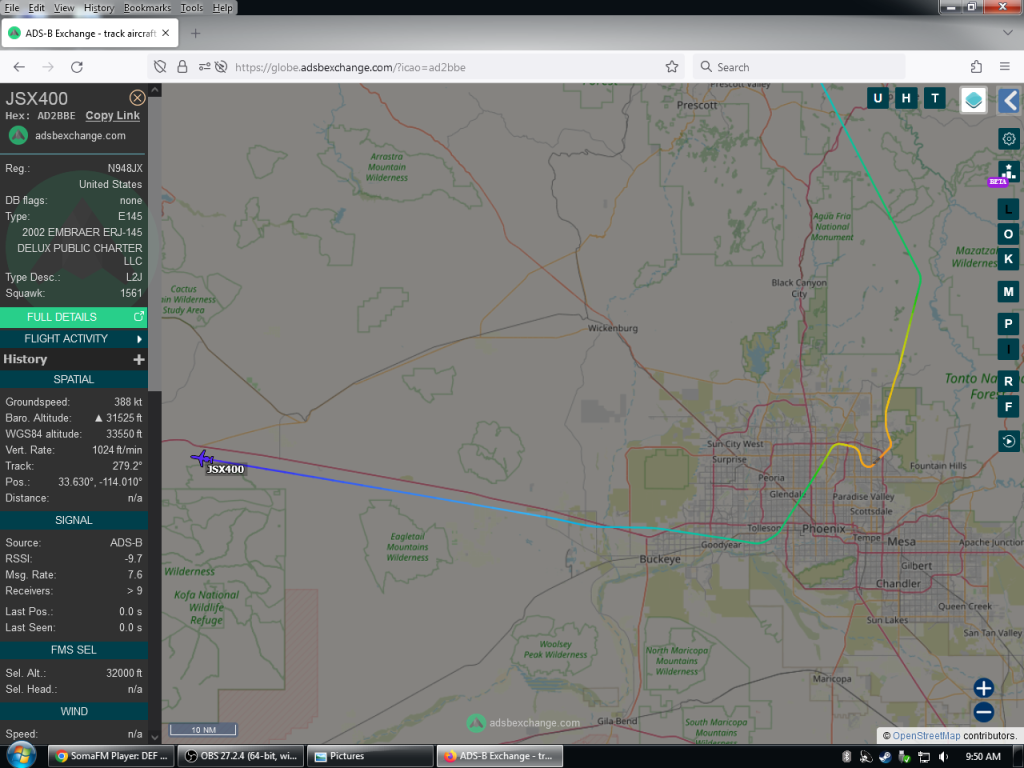Go back in browser history
This screenshot has height=768, width=1024.
[x=19, y=67]
